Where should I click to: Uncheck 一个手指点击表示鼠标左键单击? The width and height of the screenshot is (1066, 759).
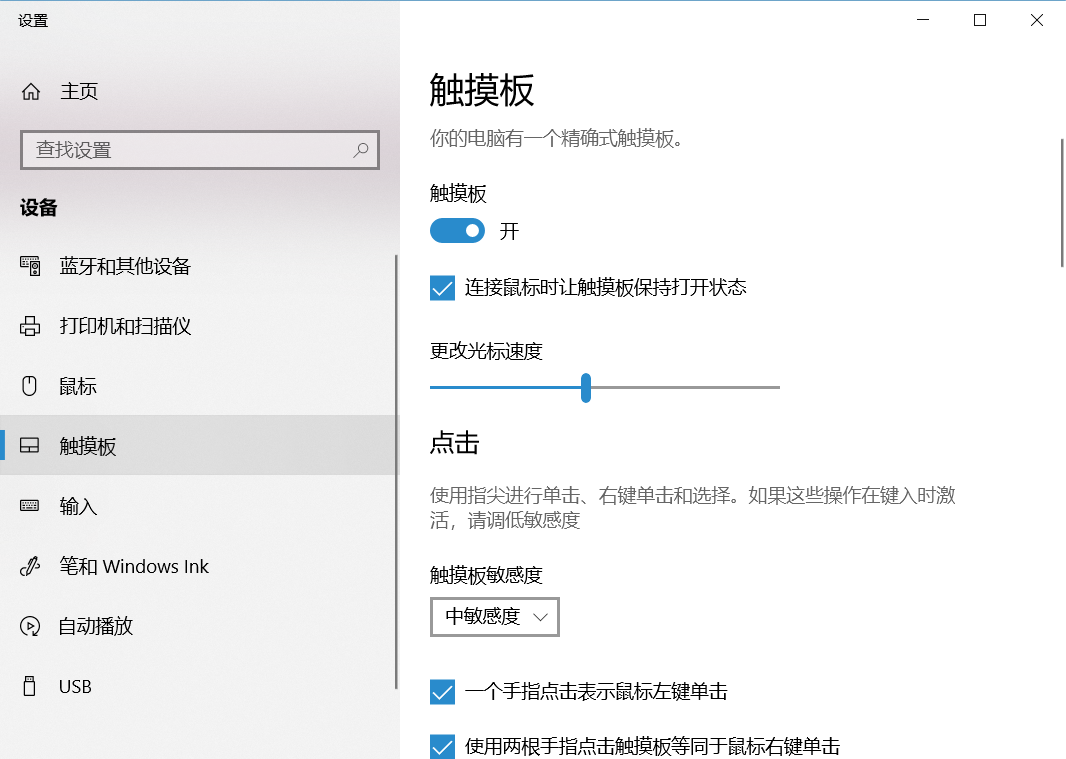[x=442, y=691]
